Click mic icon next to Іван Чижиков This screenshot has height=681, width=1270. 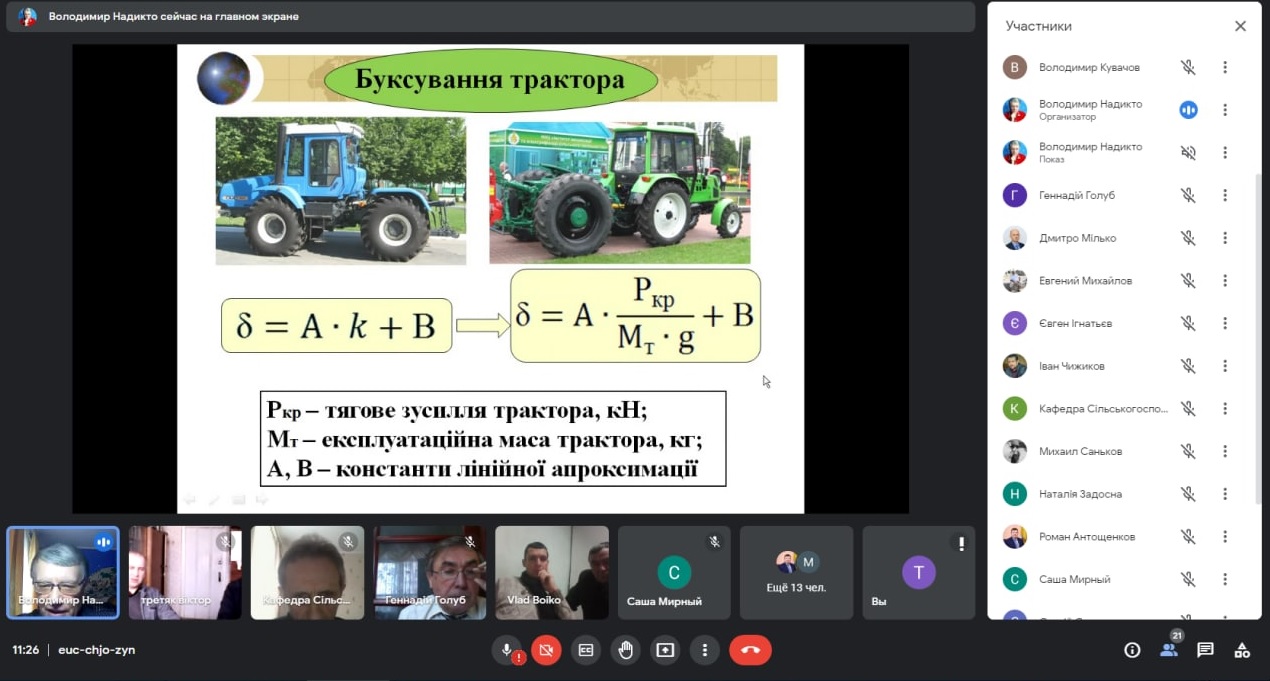point(1188,366)
